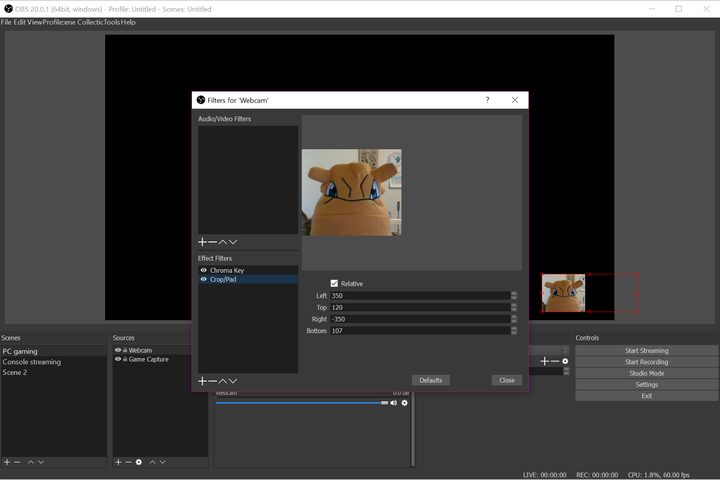Click the Bottom crop value stepper
Screen dimensions: 720x480
point(514,330)
